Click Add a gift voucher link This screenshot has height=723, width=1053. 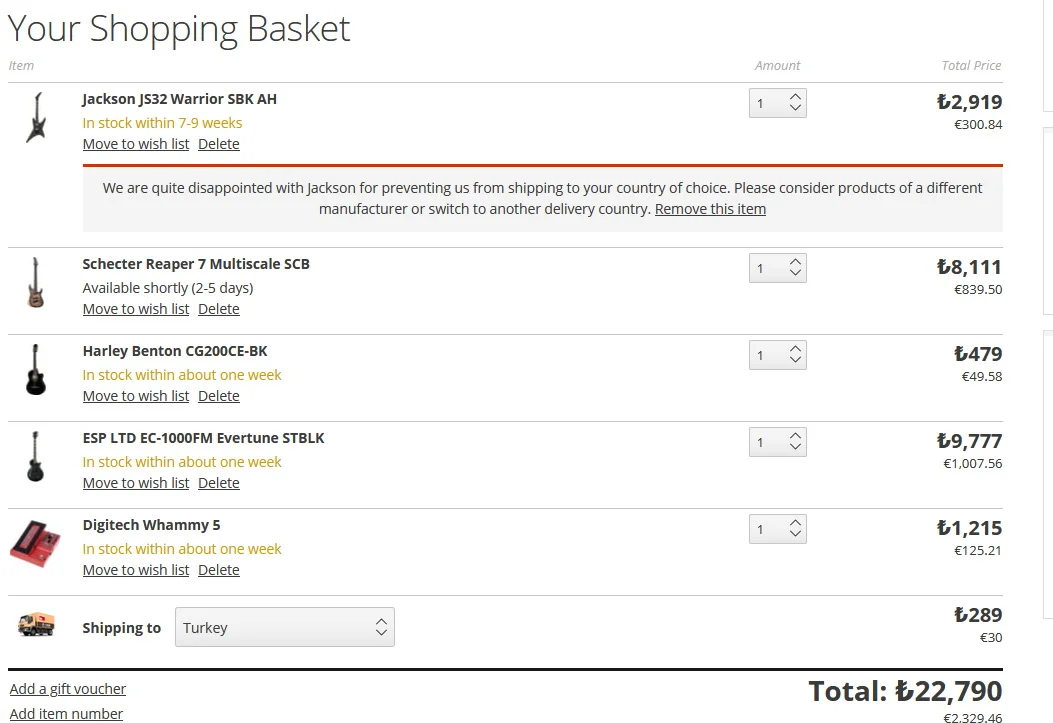pyautogui.click(x=68, y=689)
